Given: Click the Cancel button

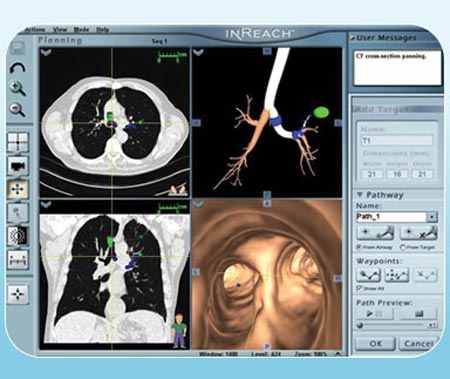Looking at the screenshot, I should [419, 343].
